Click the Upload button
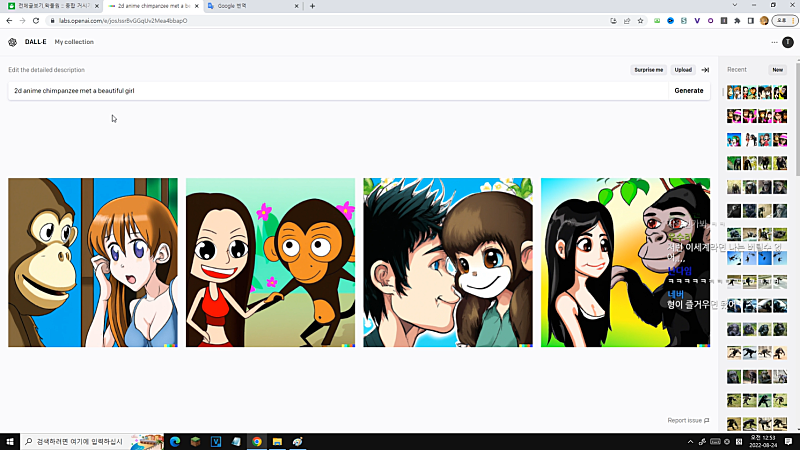The width and height of the screenshot is (800, 450). 683,70
